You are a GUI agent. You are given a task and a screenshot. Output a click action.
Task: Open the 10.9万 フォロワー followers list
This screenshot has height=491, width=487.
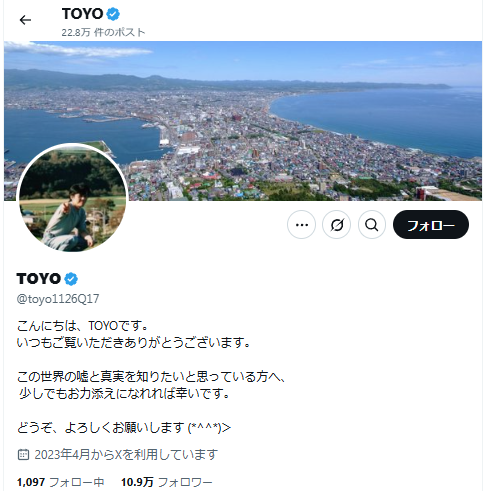[166, 482]
